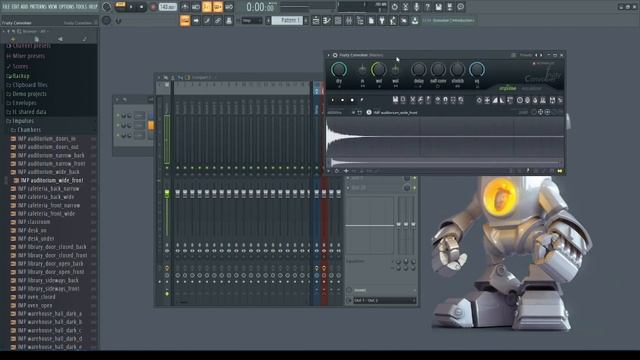Screen dimensions: 640x360
Task: Click the save project icon
Action: point(438,7)
